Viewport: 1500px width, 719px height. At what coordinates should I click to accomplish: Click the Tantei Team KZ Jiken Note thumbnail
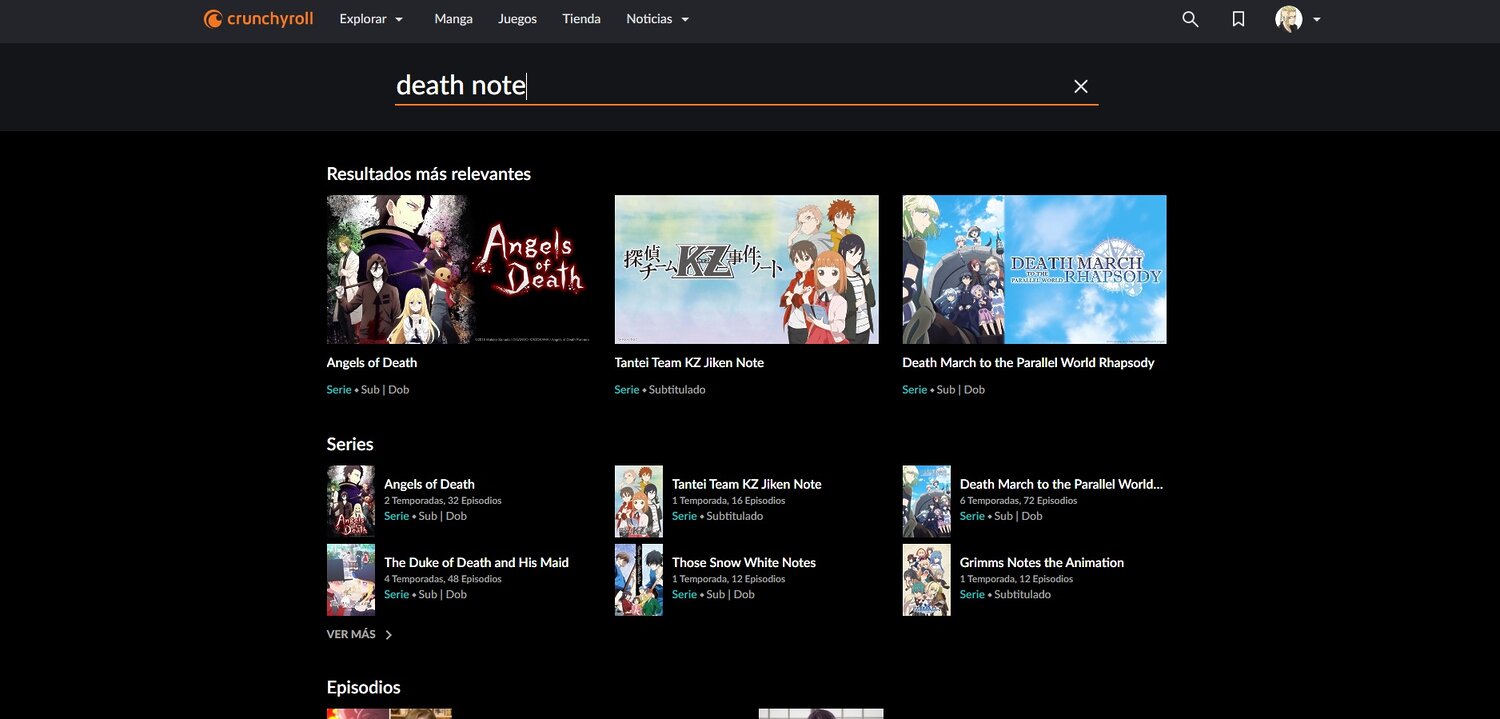(x=747, y=268)
